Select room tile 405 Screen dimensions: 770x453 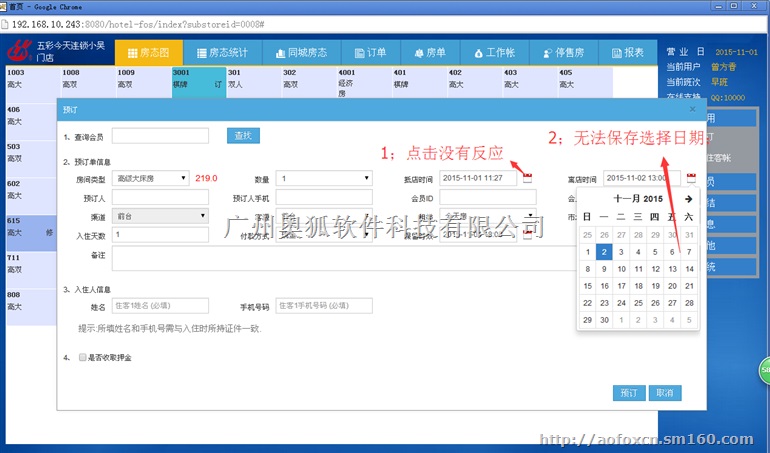click(585, 82)
